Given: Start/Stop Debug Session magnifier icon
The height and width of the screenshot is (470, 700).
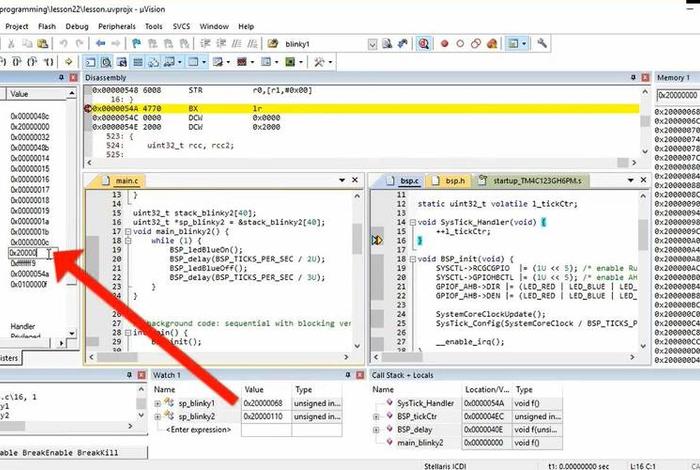Looking at the screenshot, I should click(424, 44).
